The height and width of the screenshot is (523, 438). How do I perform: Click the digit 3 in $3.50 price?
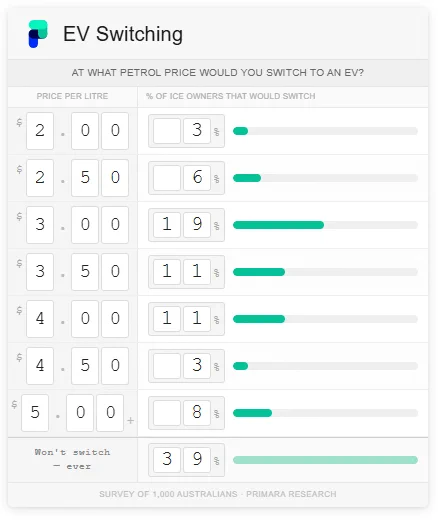point(40,272)
